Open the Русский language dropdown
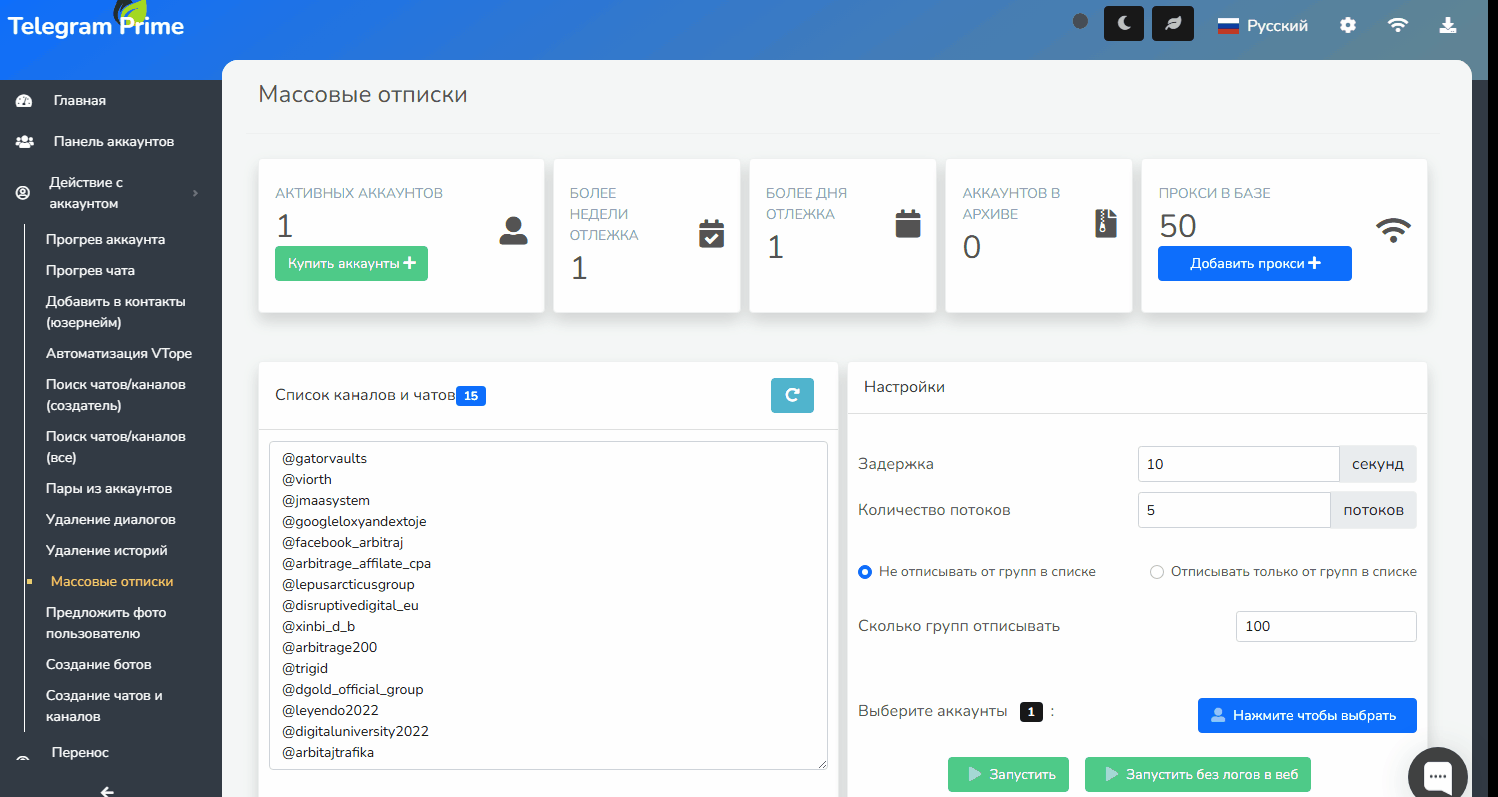Image resolution: width=1498 pixels, height=797 pixels. pyautogui.click(x=1263, y=26)
